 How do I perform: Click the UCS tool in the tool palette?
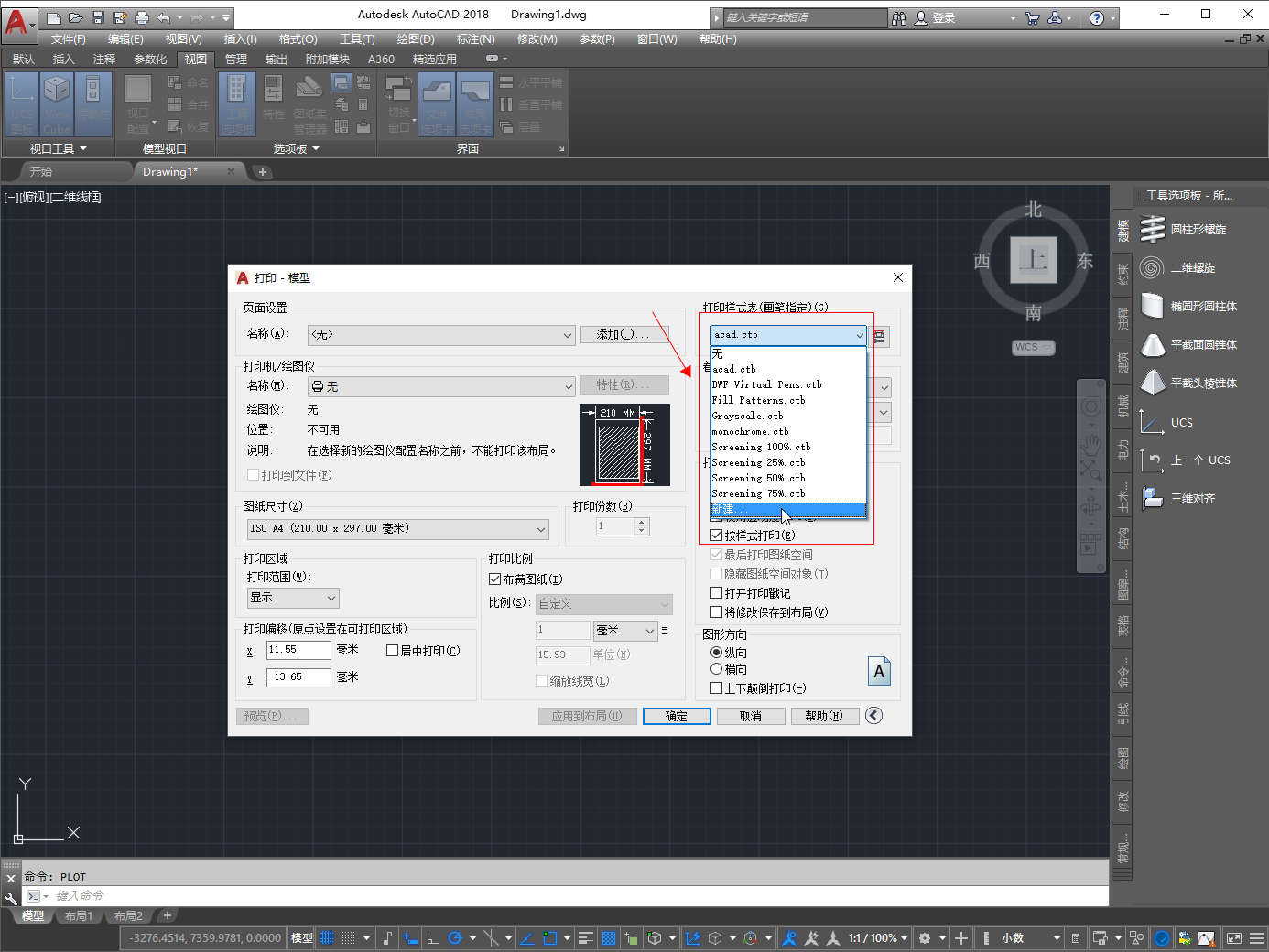click(1167, 422)
